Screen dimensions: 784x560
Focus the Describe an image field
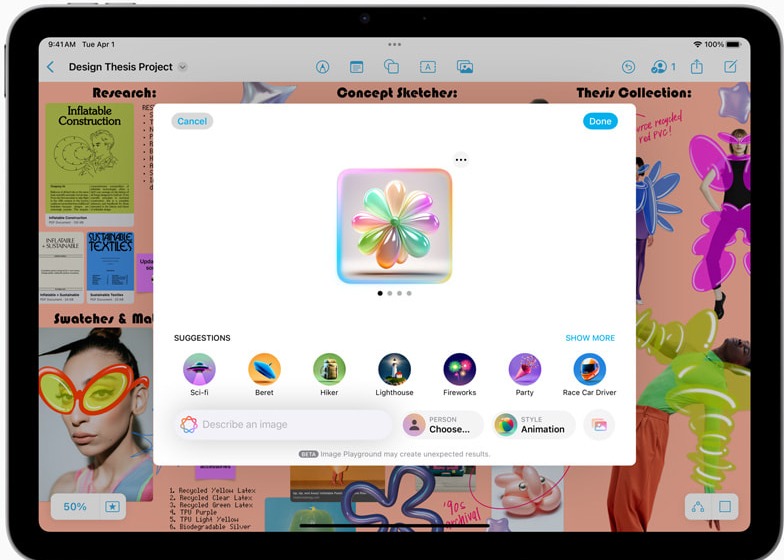pos(282,424)
